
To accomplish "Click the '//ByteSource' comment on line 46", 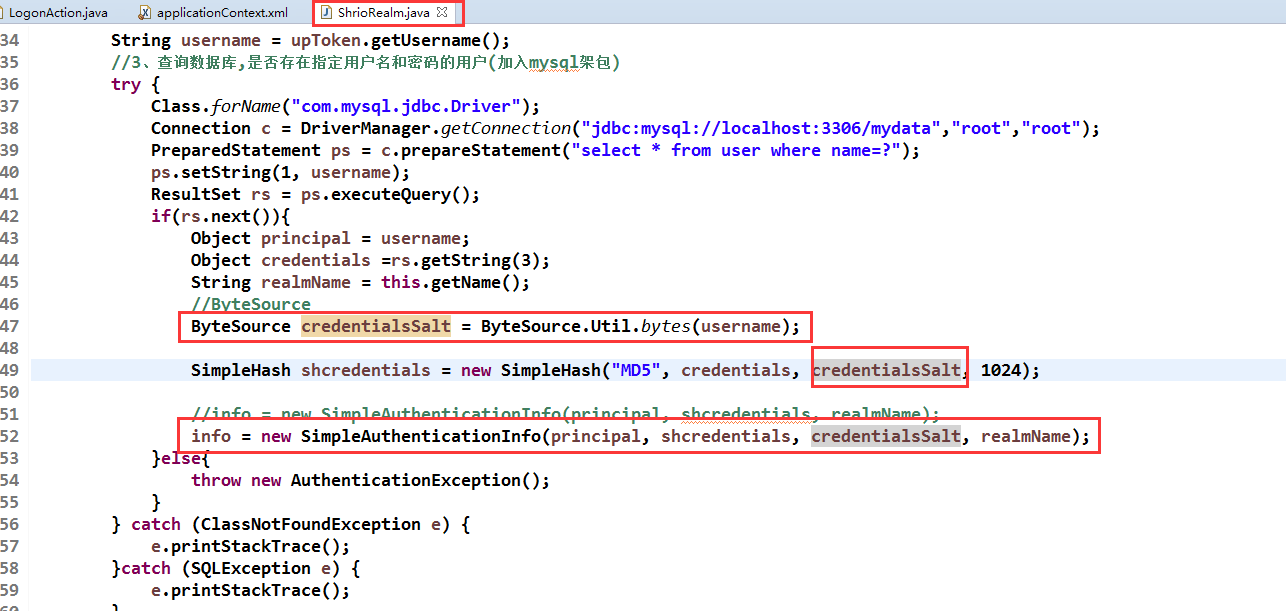I will pyautogui.click(x=251, y=304).
